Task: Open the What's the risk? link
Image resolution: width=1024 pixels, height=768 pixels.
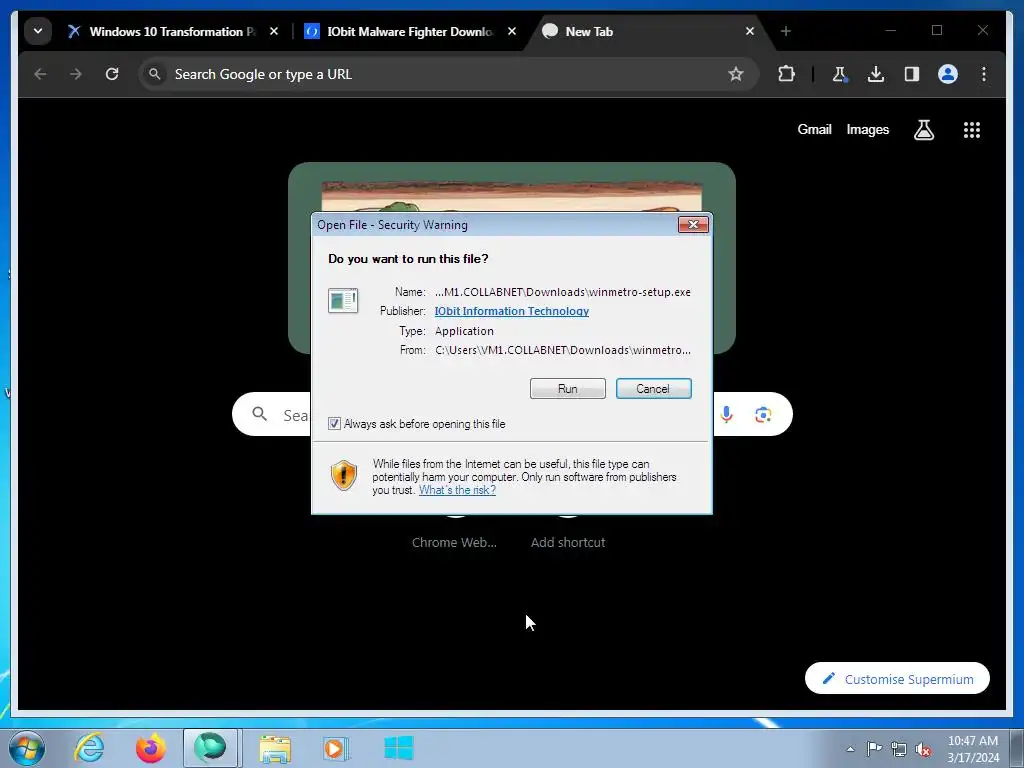Action: tap(457, 490)
